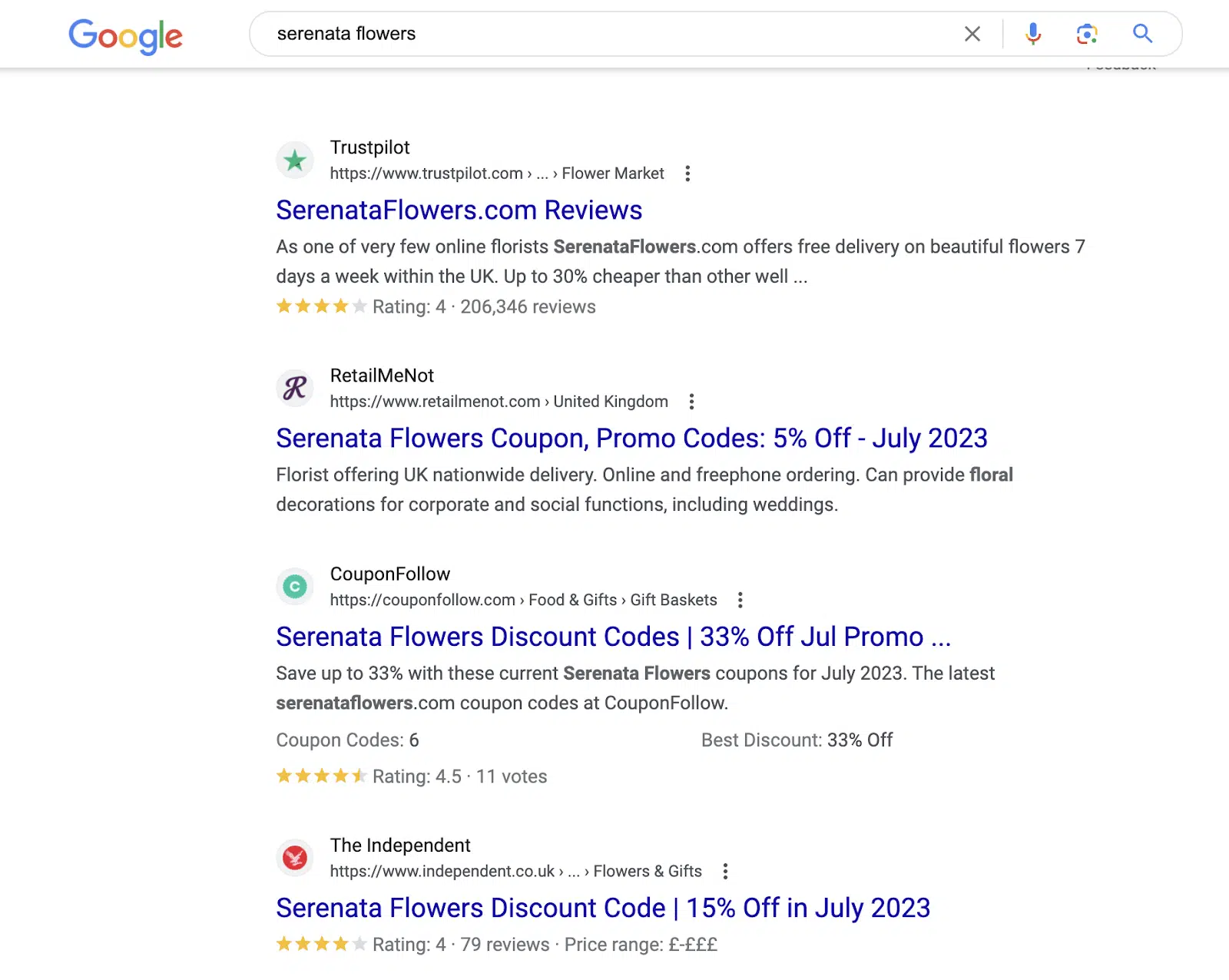Clear the search box with X icon
1229x980 pixels.
click(972, 34)
